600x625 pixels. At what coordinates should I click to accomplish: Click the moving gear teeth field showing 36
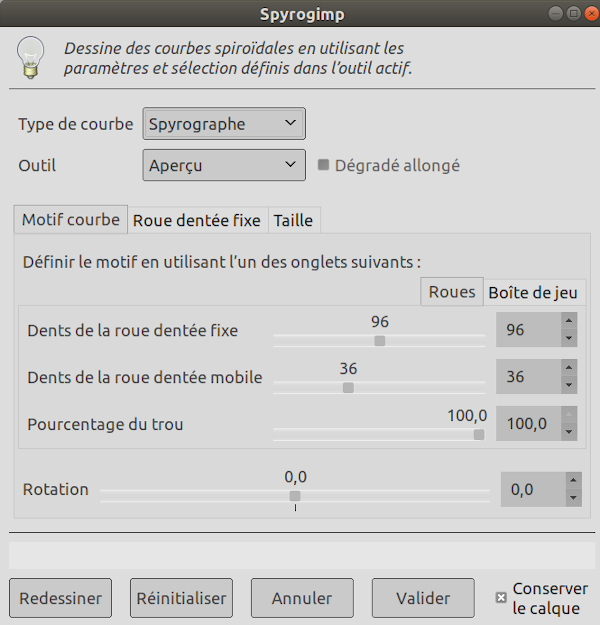[x=529, y=377]
